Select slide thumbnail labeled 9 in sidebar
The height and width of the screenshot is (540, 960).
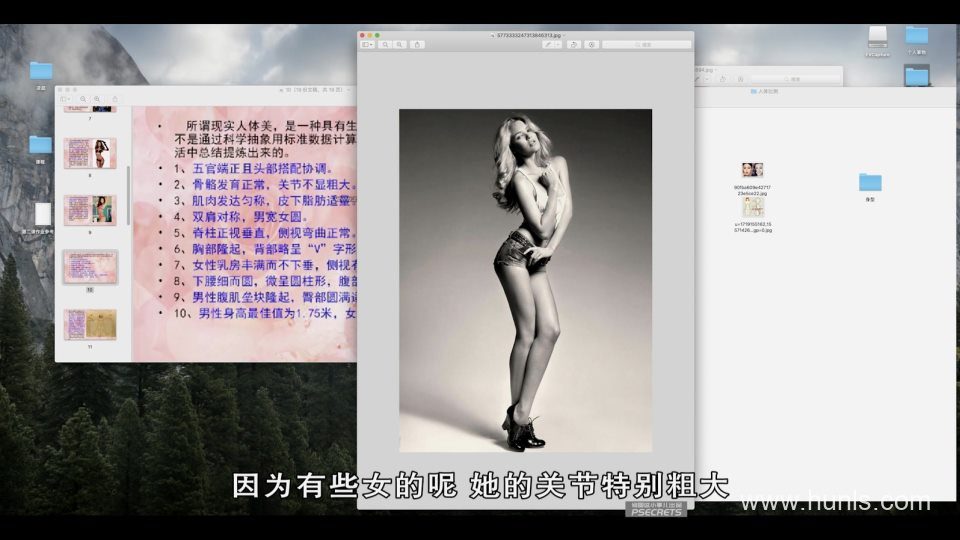(90, 210)
